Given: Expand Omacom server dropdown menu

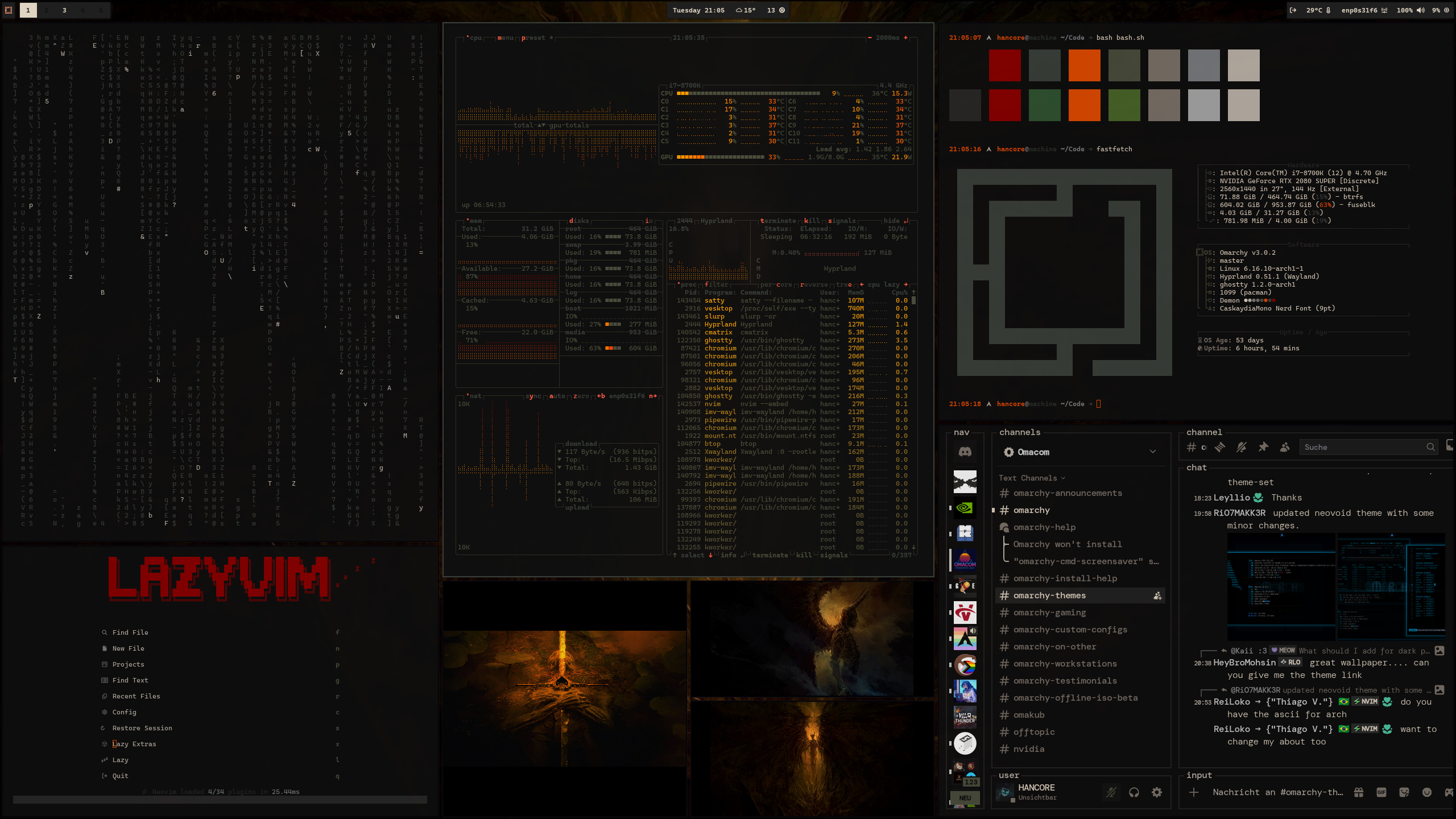Looking at the screenshot, I should 1152,452.
